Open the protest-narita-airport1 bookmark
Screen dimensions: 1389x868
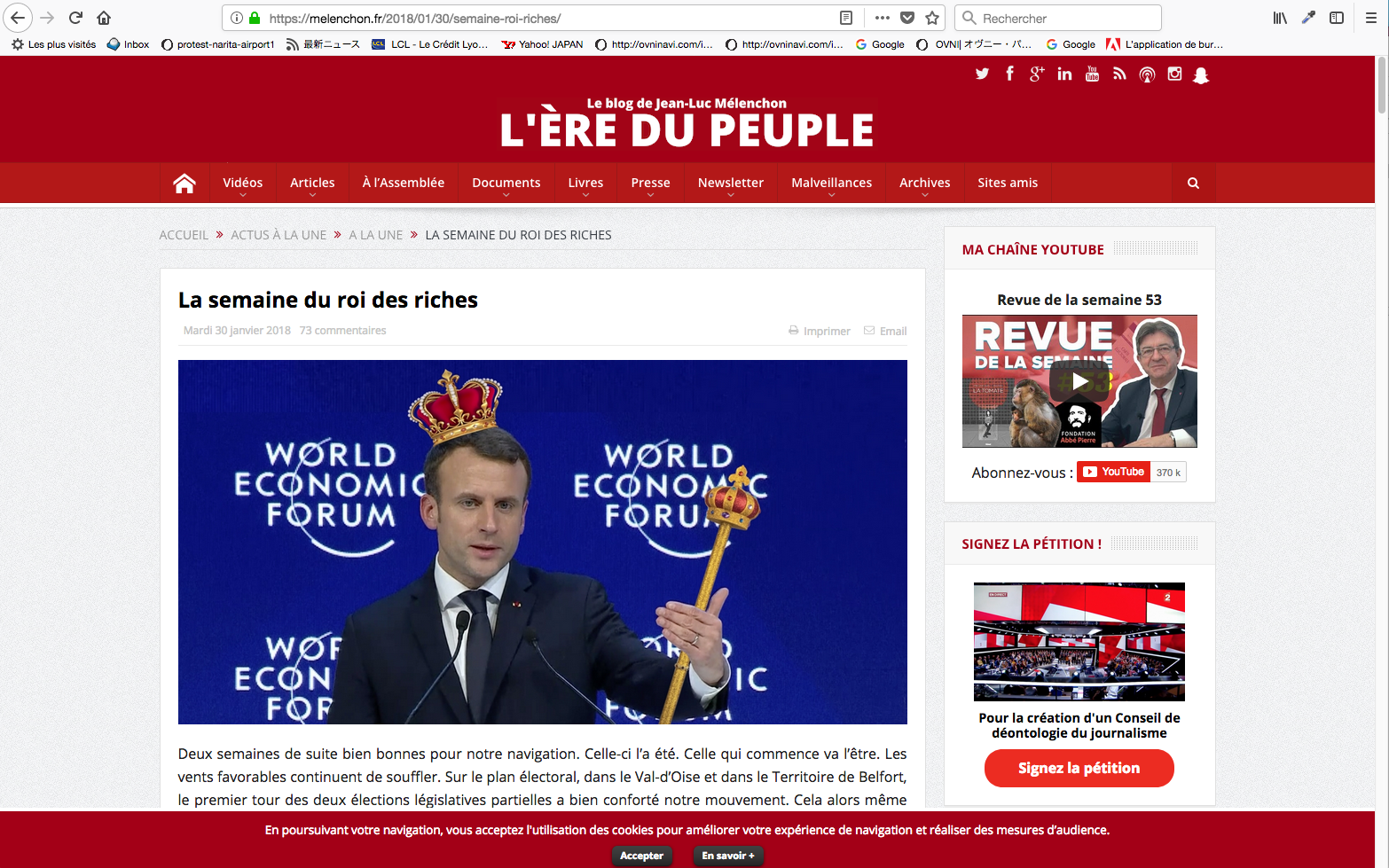tap(217, 44)
